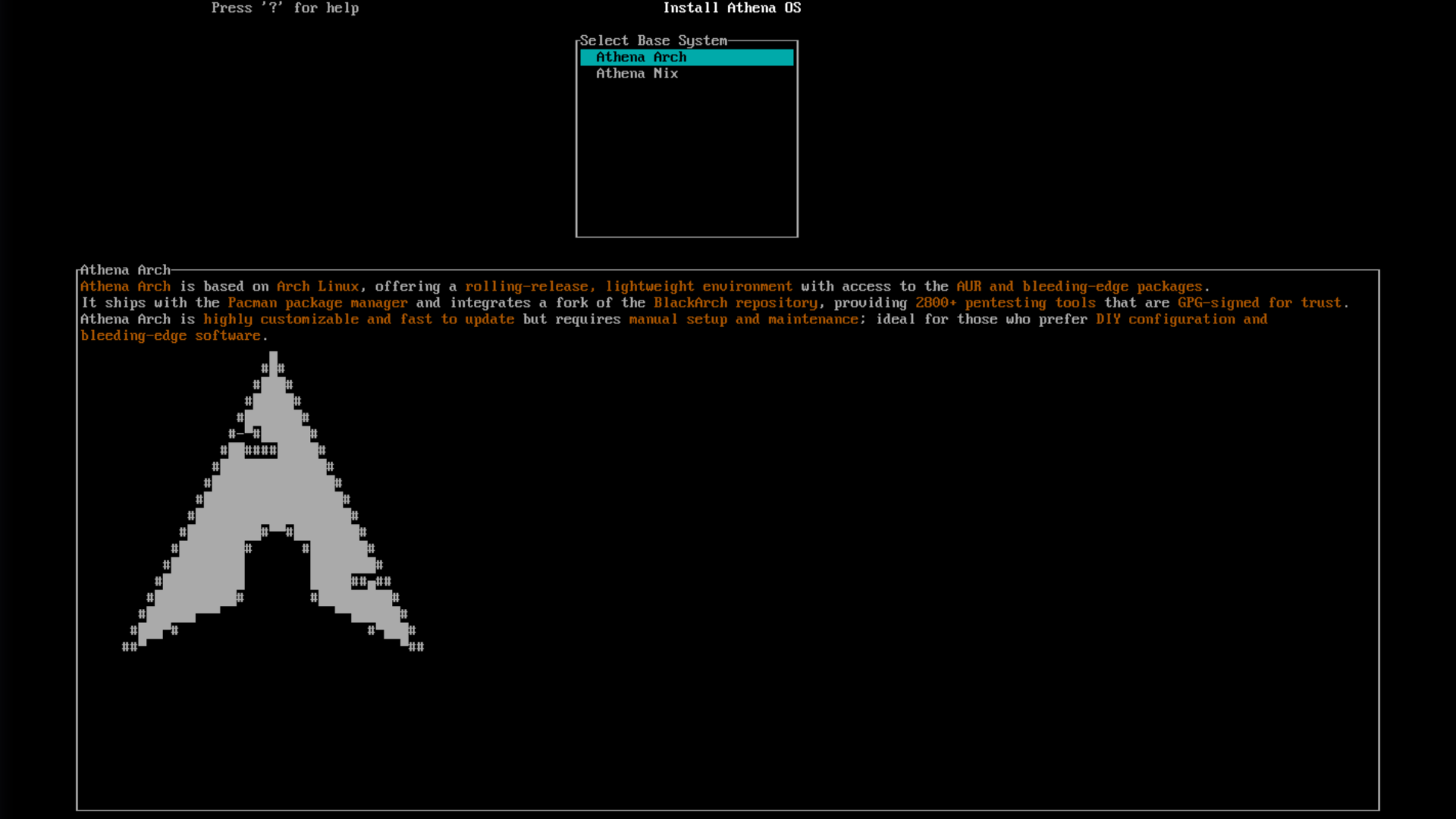Click AUR and bleeding-edge packages text
The height and width of the screenshot is (819, 1456).
point(1079,286)
